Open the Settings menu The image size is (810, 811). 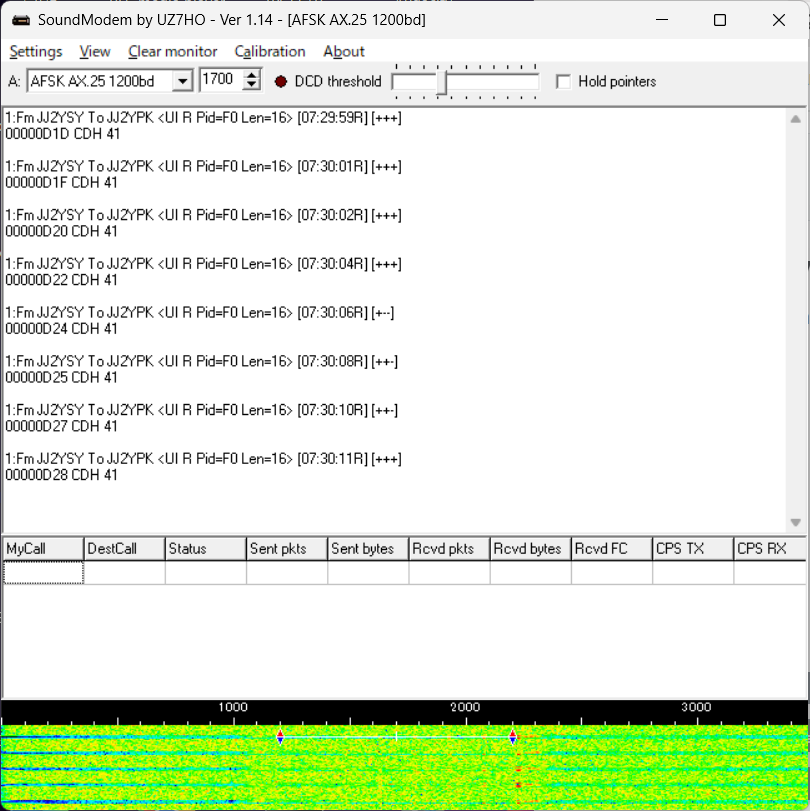(x=36, y=52)
